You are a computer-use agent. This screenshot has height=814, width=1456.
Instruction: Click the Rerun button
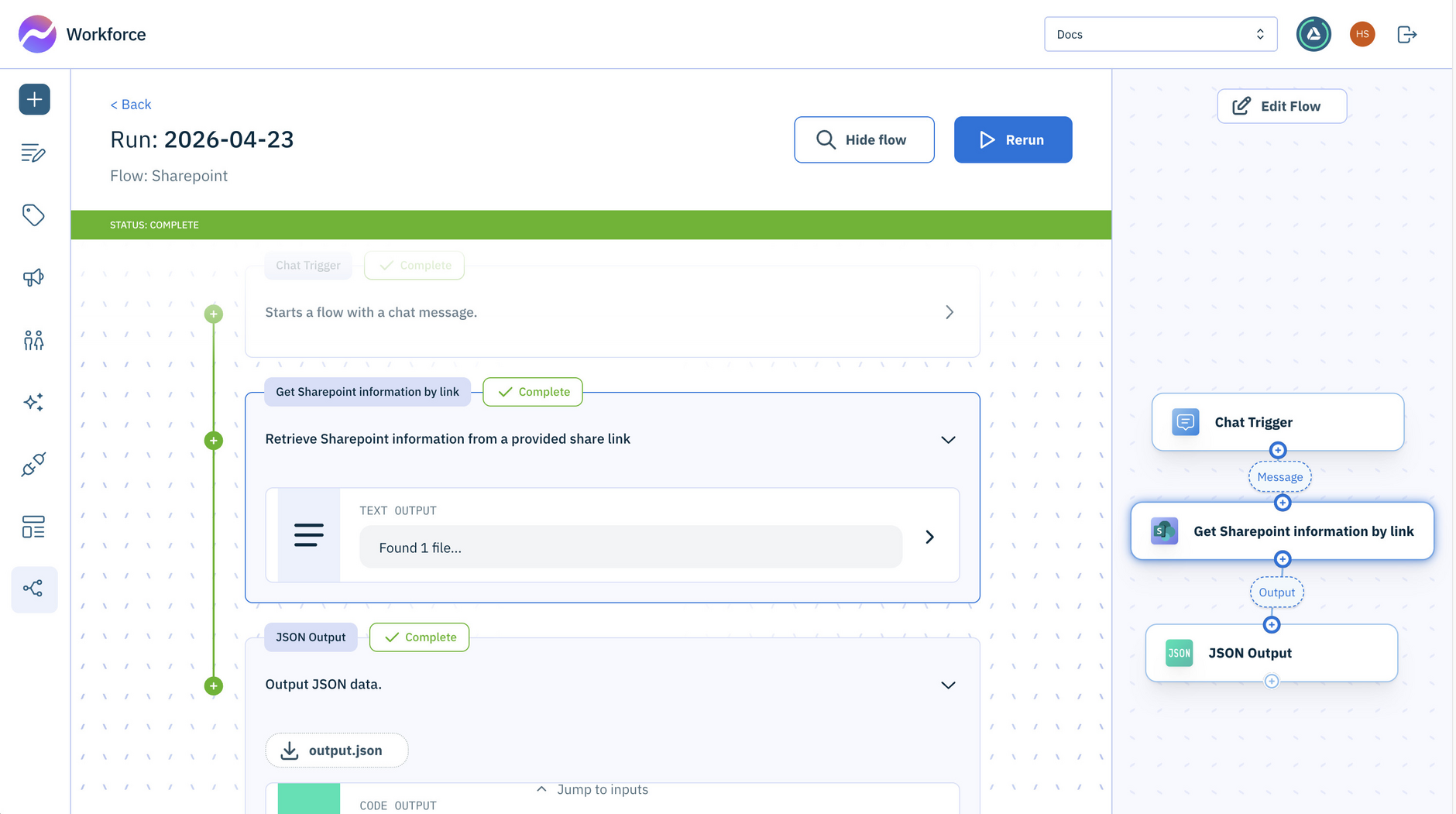[1013, 139]
